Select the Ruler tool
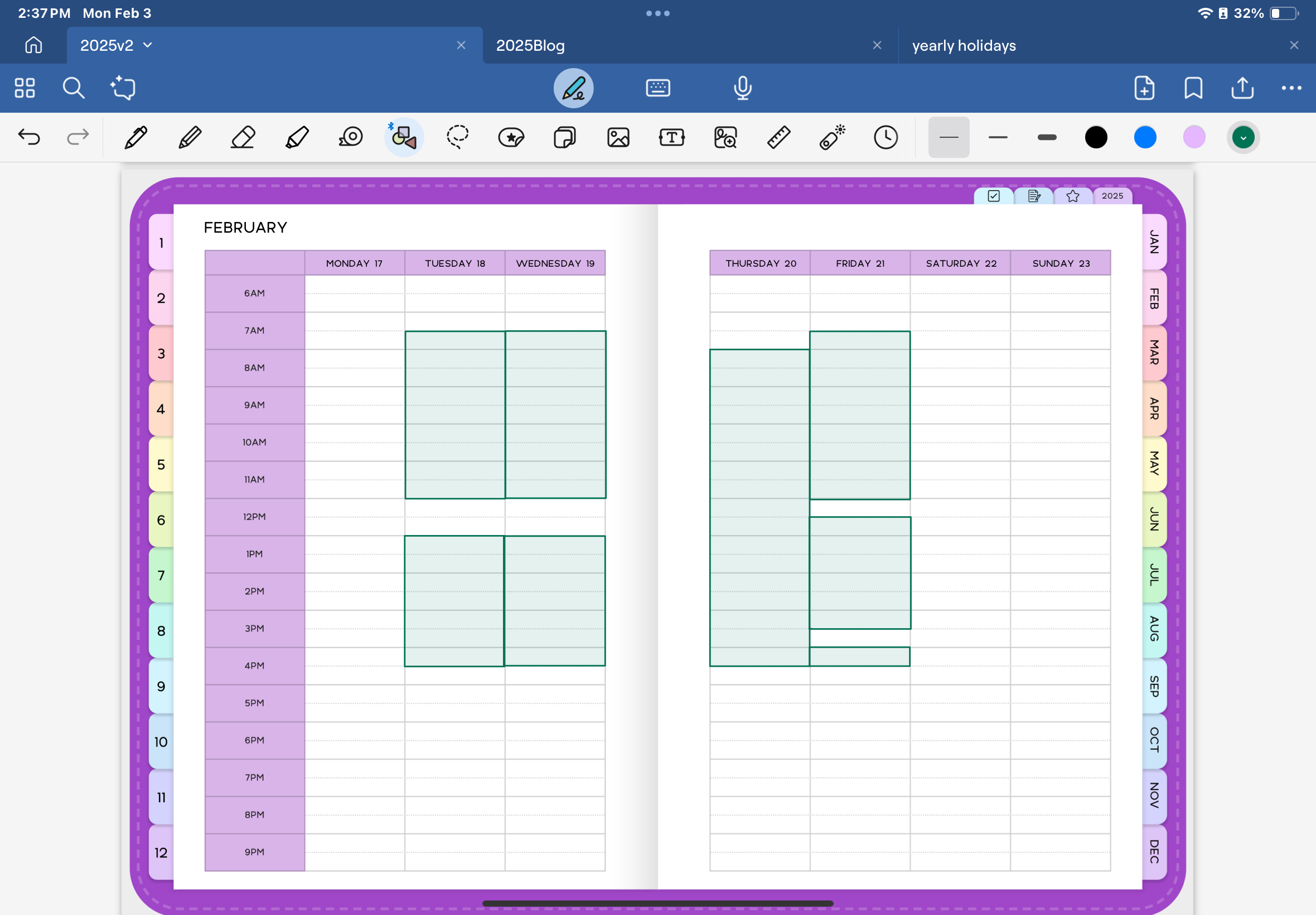 (x=778, y=138)
